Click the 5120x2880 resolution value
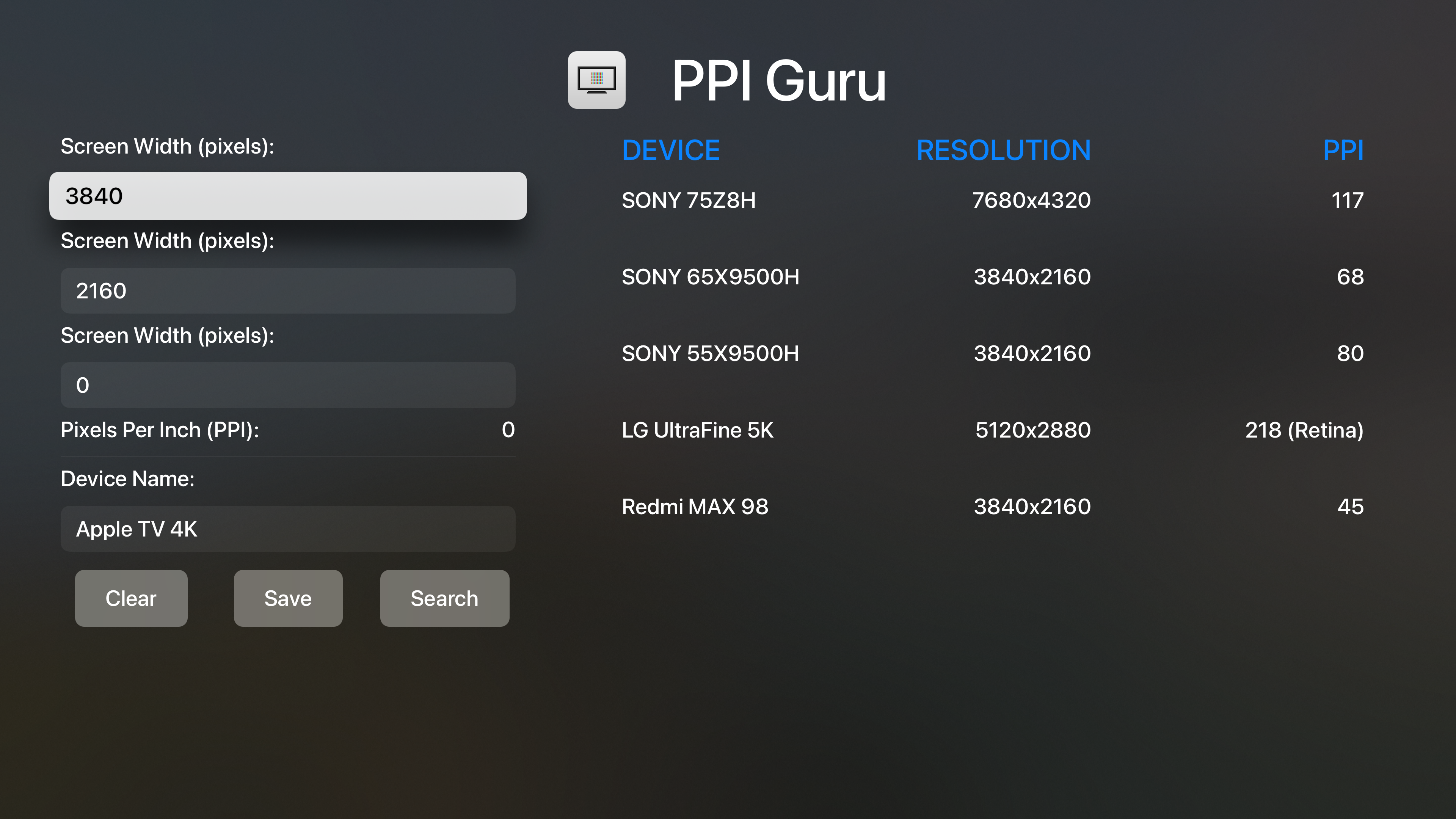This screenshot has height=819, width=1456. [x=1032, y=430]
